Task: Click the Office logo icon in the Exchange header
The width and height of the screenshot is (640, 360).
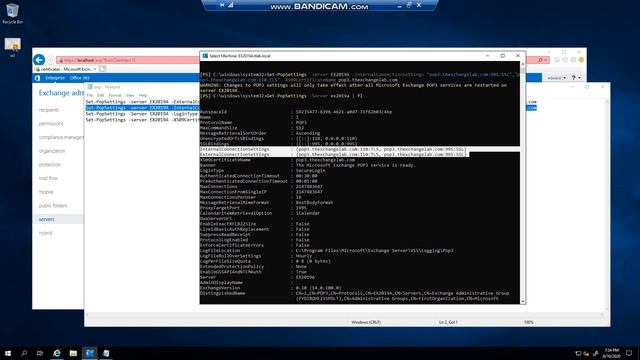Action: pos(38,78)
